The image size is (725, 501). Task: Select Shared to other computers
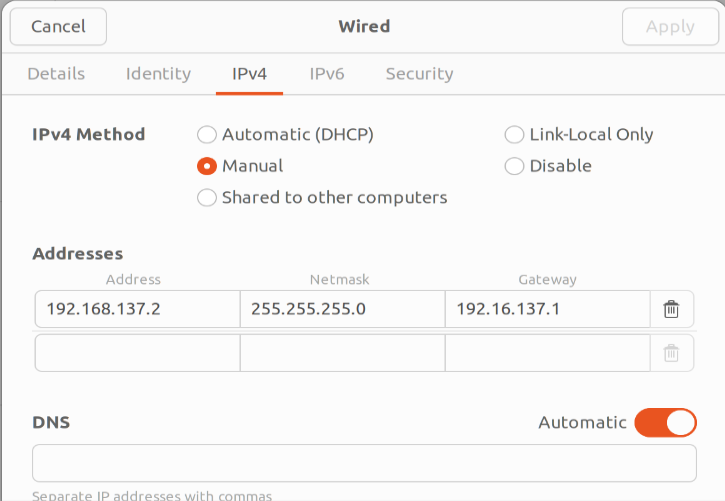(207, 198)
